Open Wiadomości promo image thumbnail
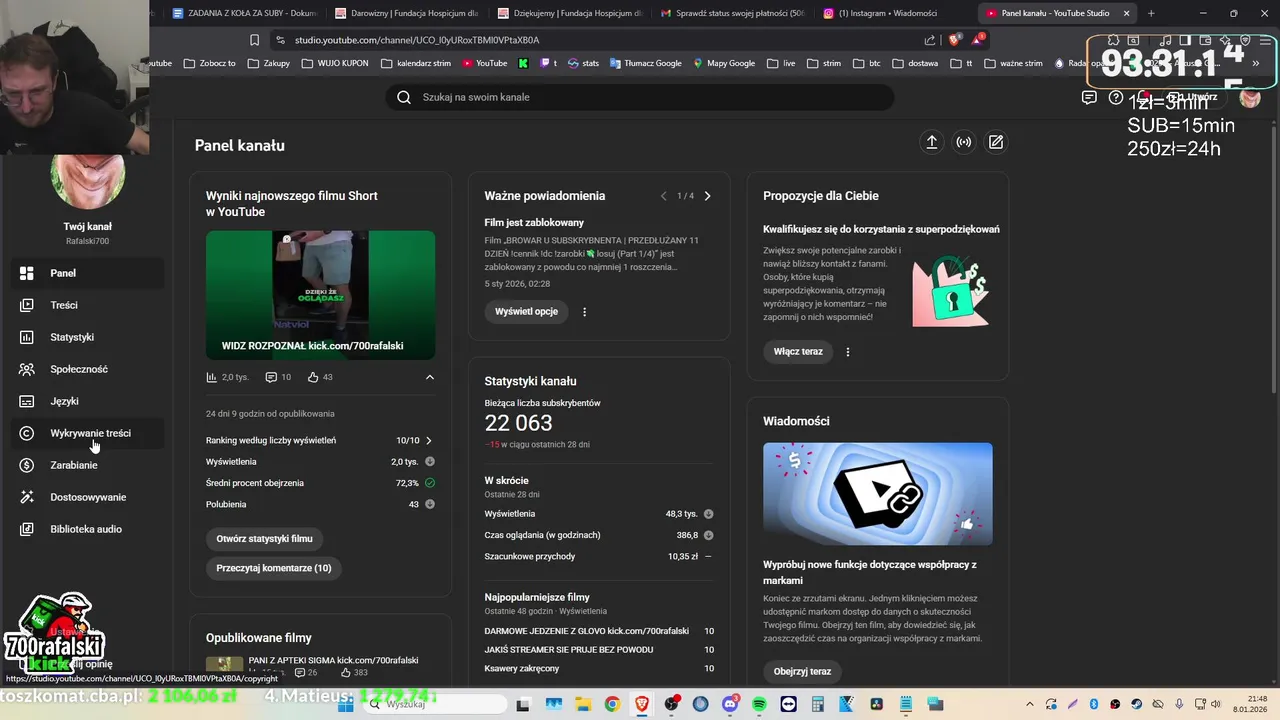Viewport: 1280px width, 720px height. [x=878, y=494]
